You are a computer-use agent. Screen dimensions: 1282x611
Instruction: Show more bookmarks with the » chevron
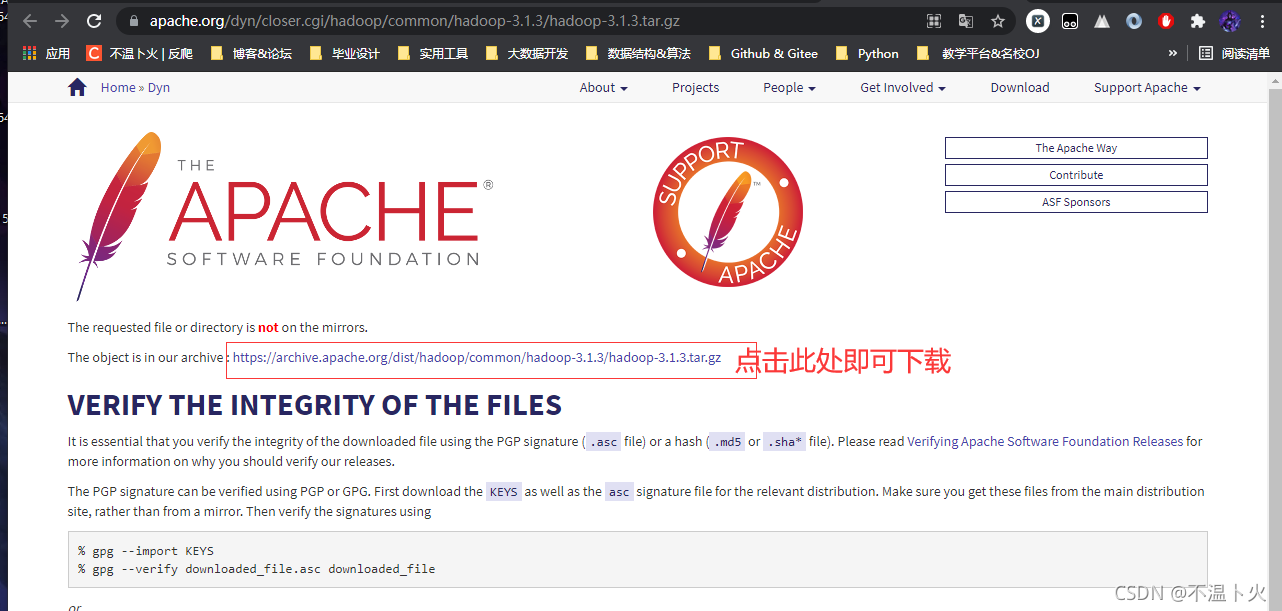pyautogui.click(x=1172, y=54)
